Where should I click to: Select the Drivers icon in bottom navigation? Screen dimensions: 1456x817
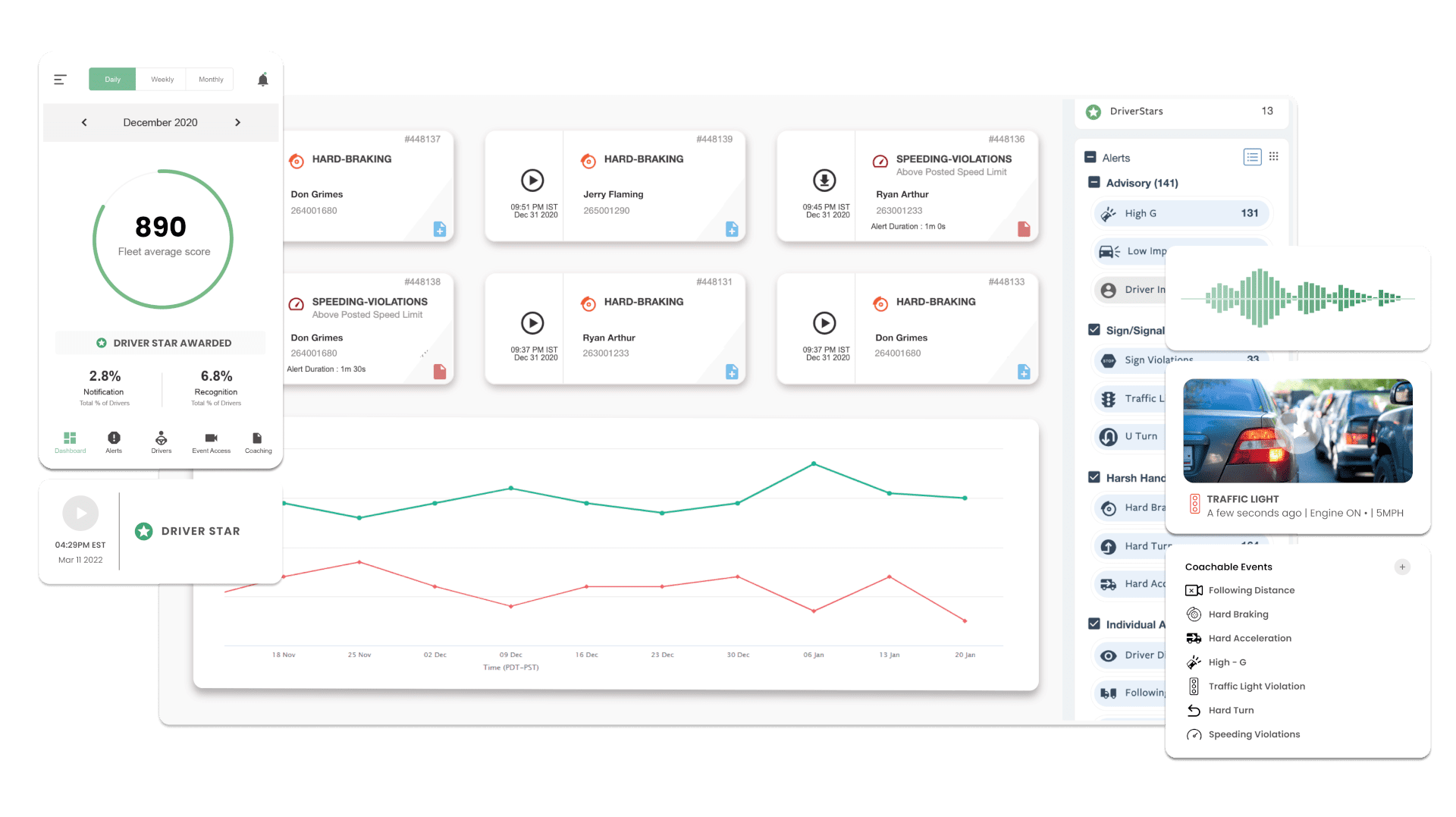[162, 438]
